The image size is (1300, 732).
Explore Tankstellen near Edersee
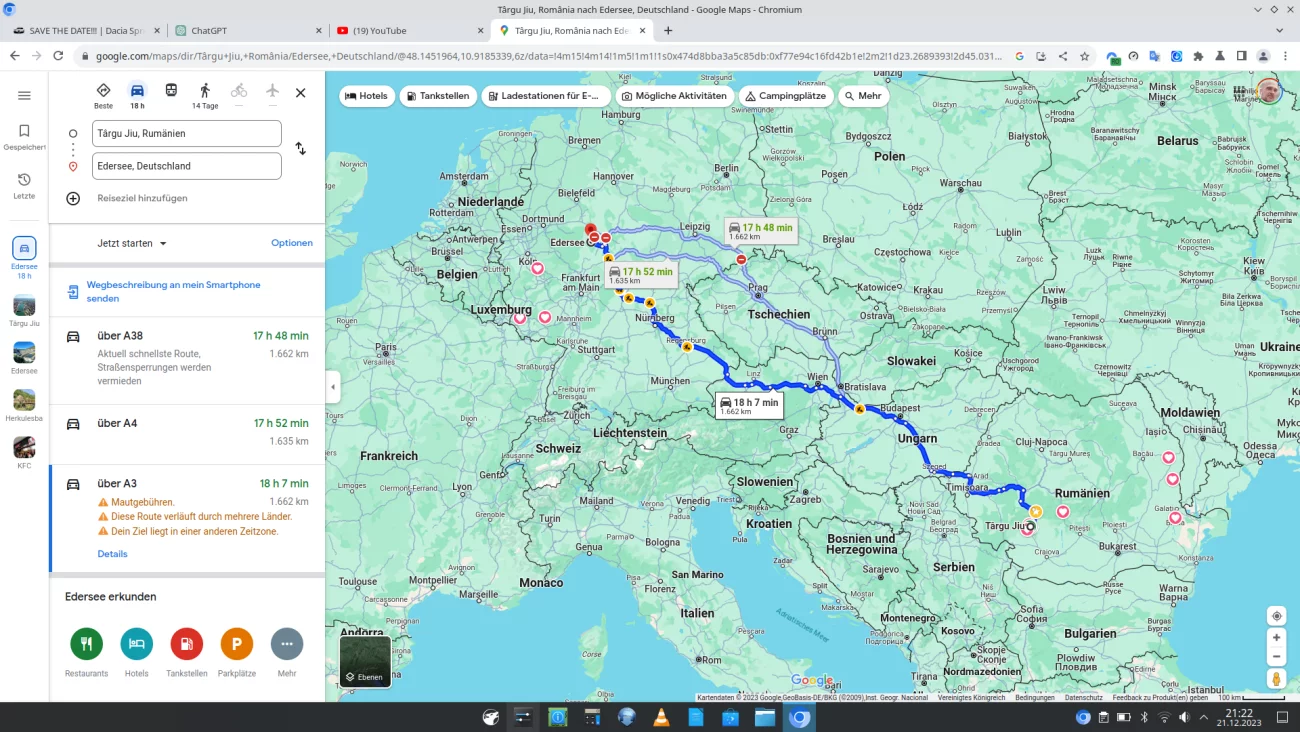[187, 651]
